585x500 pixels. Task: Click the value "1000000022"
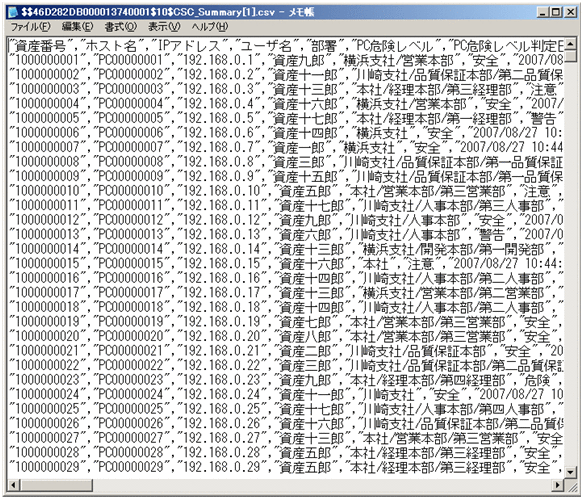[x=47, y=366]
